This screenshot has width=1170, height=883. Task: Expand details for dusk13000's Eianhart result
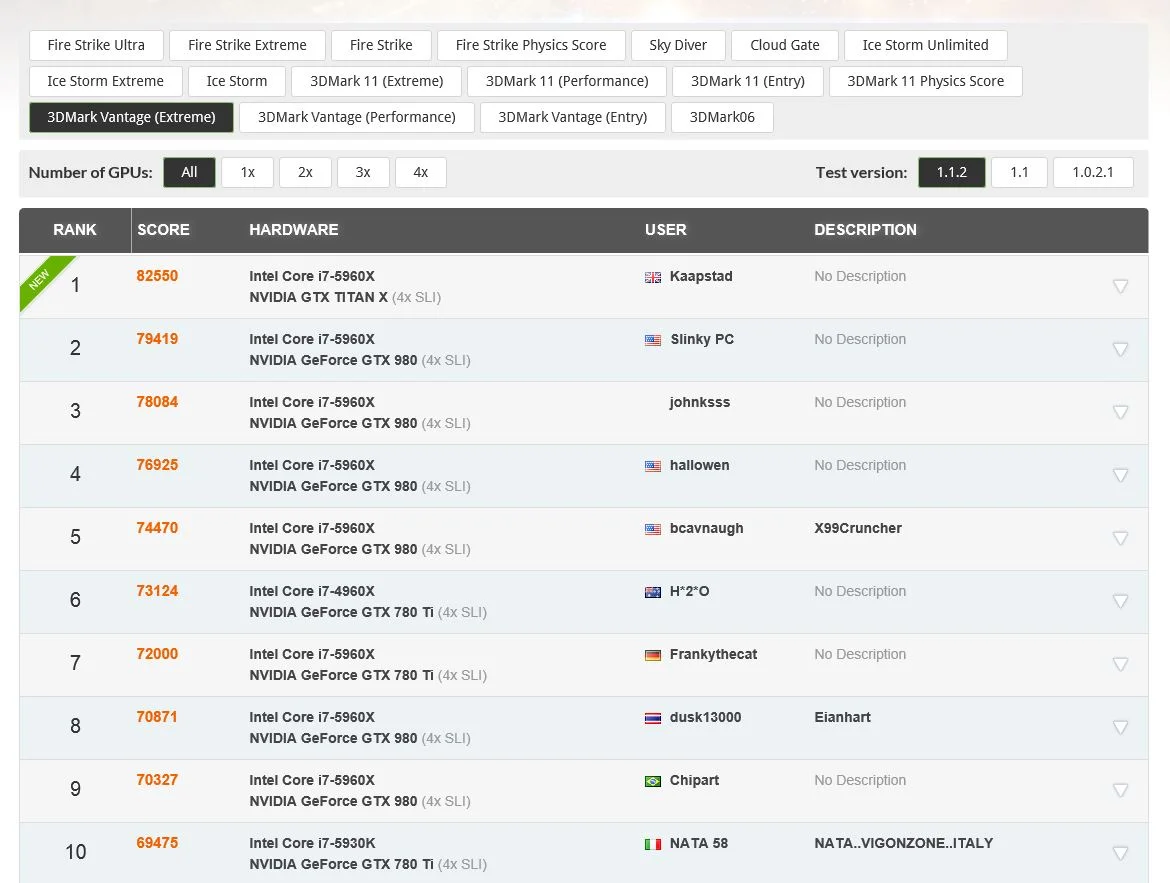[x=1120, y=727]
